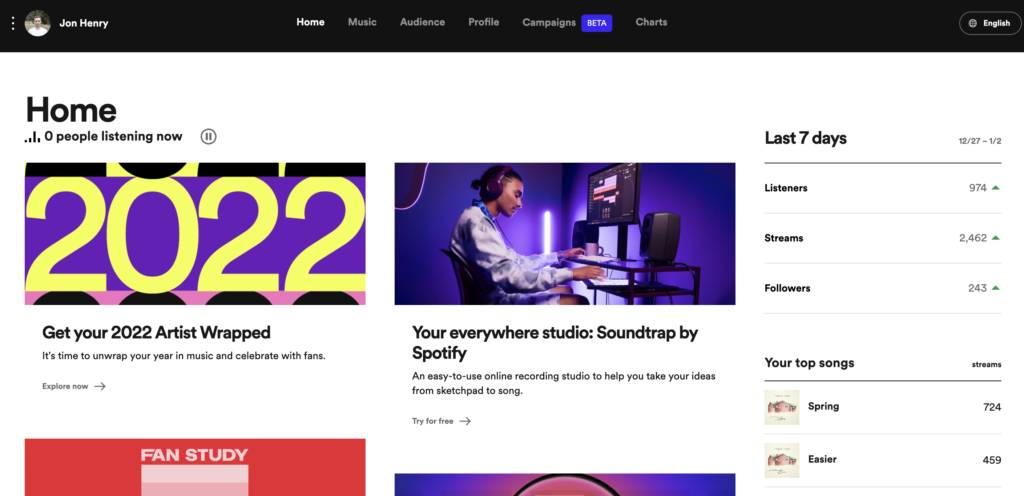1024x496 pixels.
Task: Switch to the Music tab
Action: click(362, 22)
